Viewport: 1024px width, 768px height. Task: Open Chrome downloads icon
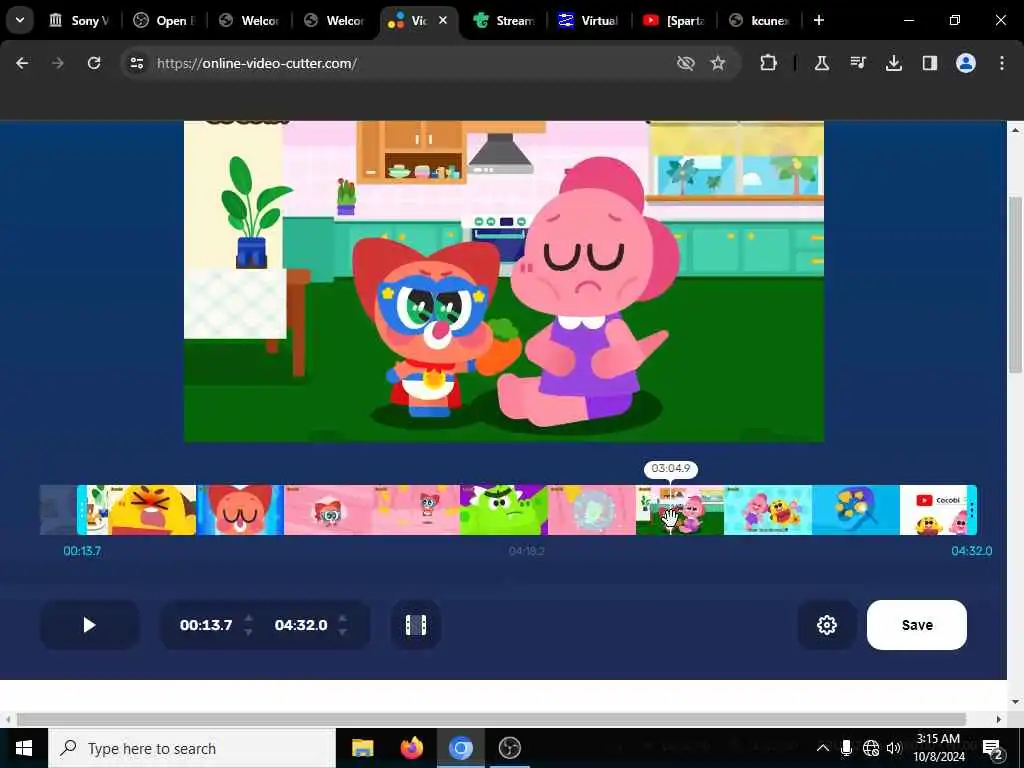(x=893, y=63)
